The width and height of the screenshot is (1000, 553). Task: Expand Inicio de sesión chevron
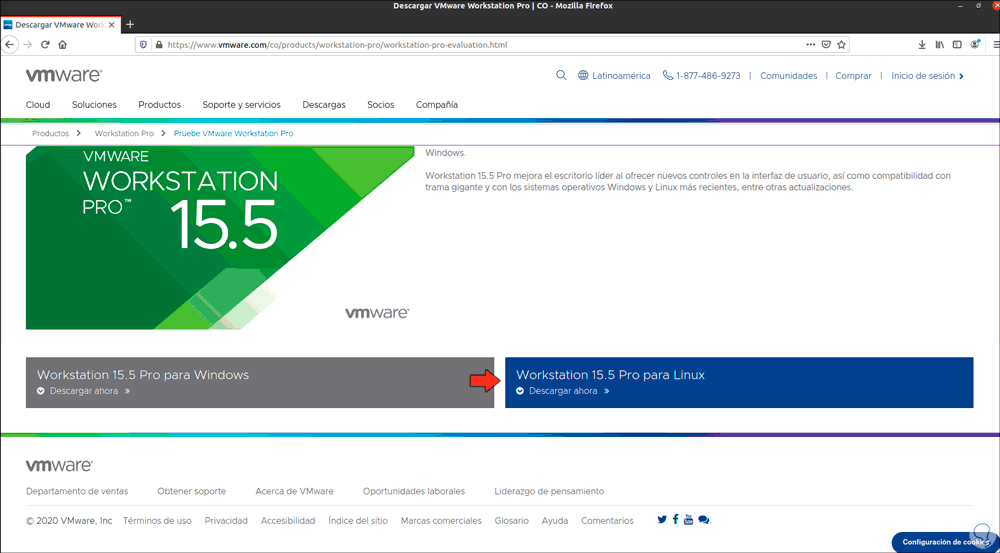(x=961, y=76)
